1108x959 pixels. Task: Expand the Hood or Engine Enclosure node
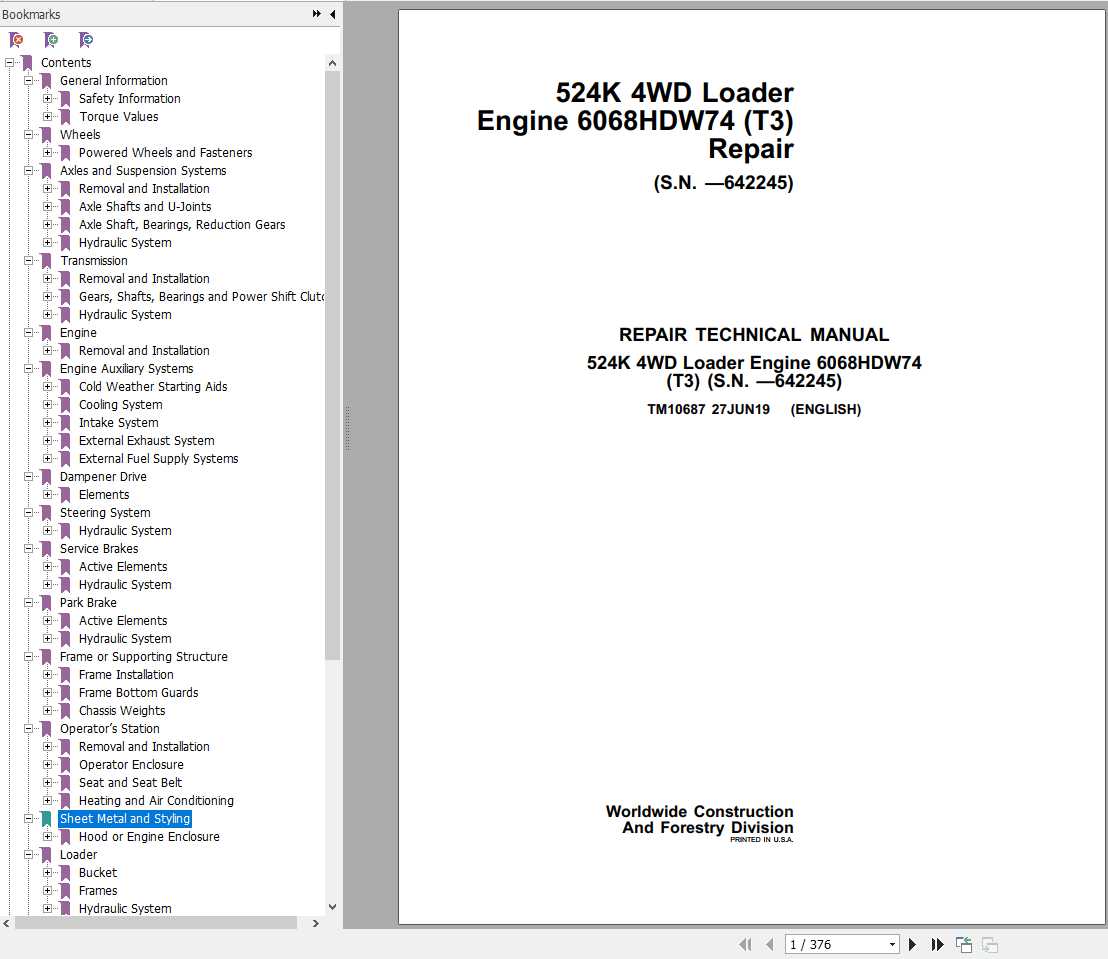click(x=47, y=837)
